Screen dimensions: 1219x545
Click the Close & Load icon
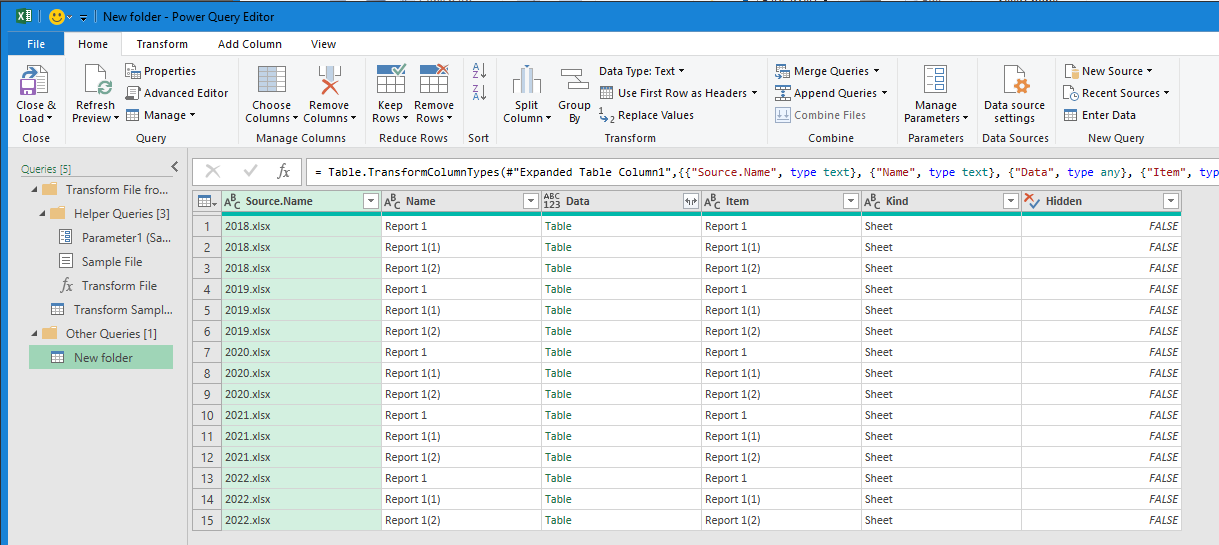(35, 81)
